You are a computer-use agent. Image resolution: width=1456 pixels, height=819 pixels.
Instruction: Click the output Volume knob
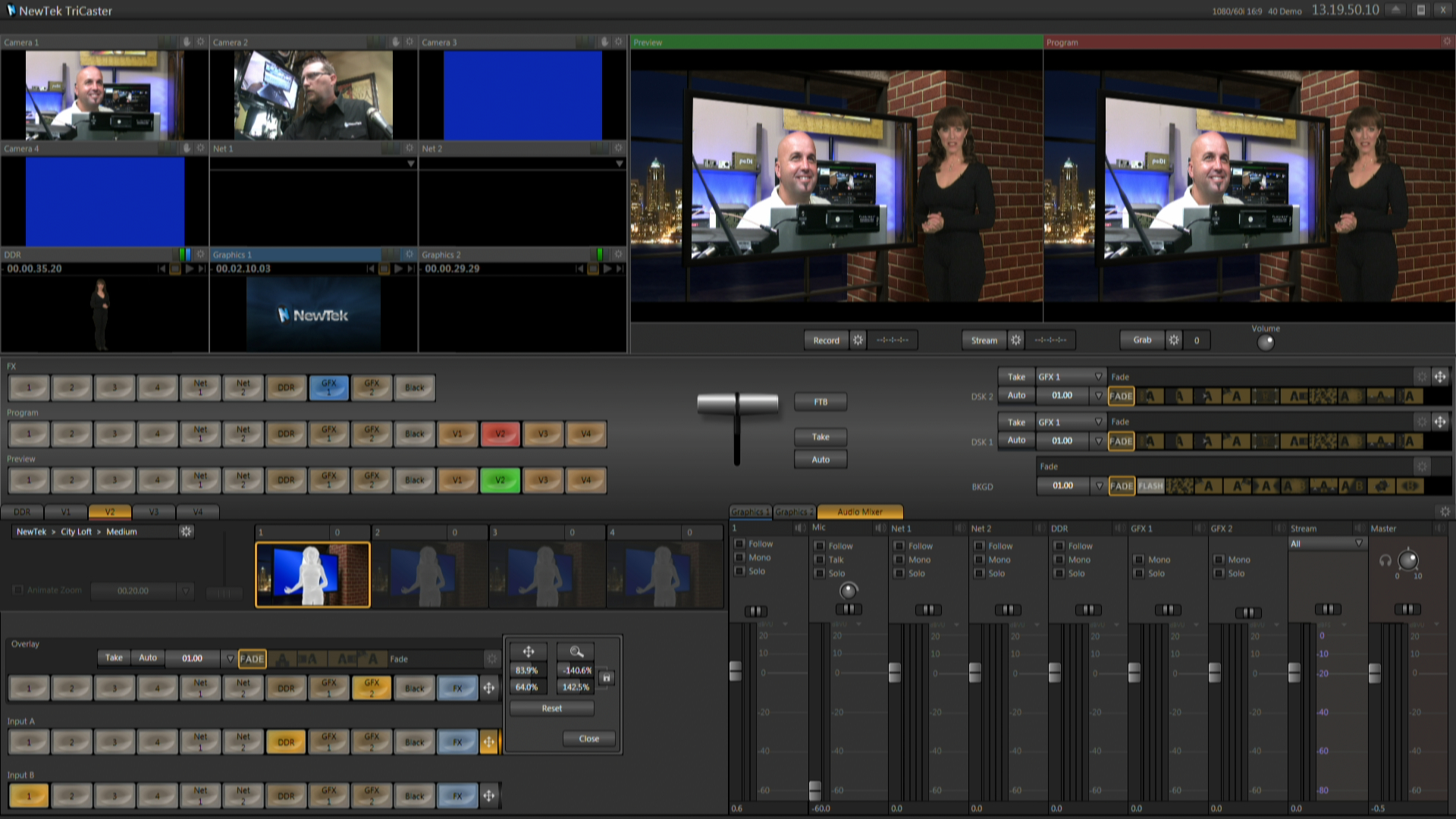point(1266,343)
